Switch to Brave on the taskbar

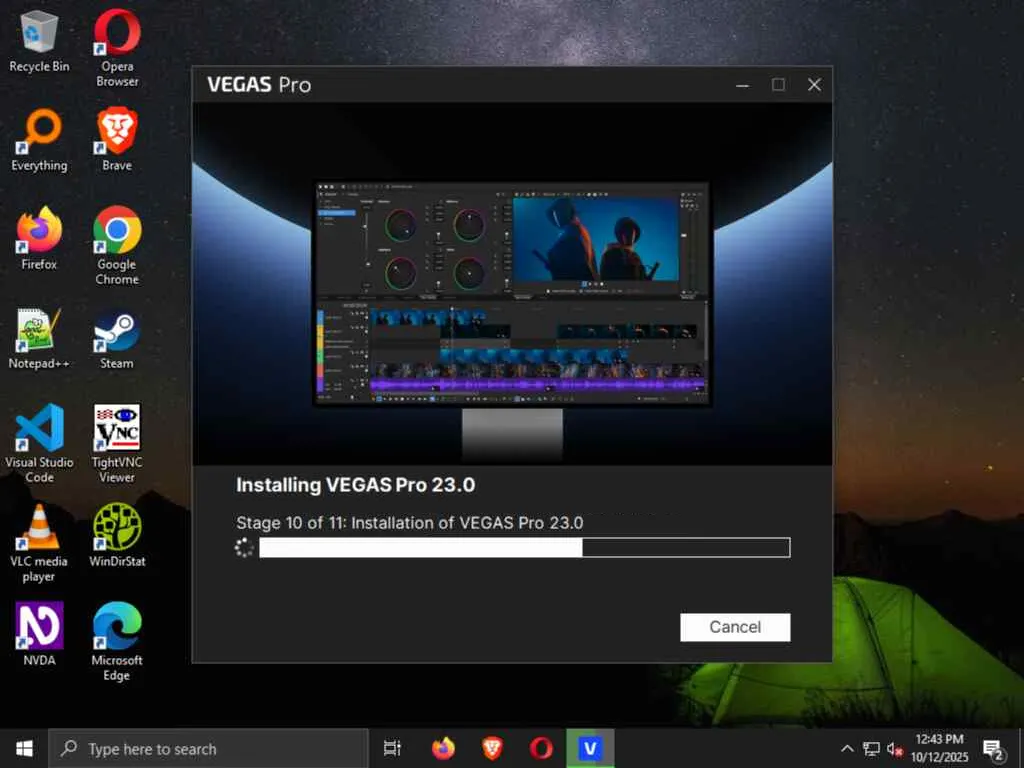pyautogui.click(x=492, y=748)
